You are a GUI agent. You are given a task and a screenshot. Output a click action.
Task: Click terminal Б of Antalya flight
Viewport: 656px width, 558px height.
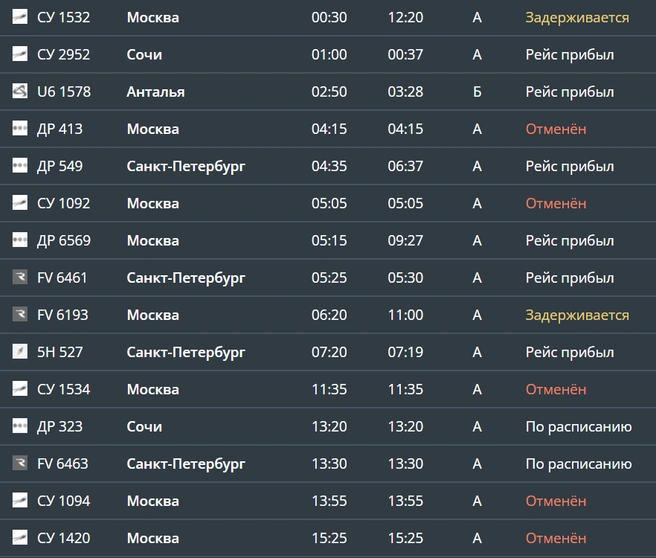[477, 92]
